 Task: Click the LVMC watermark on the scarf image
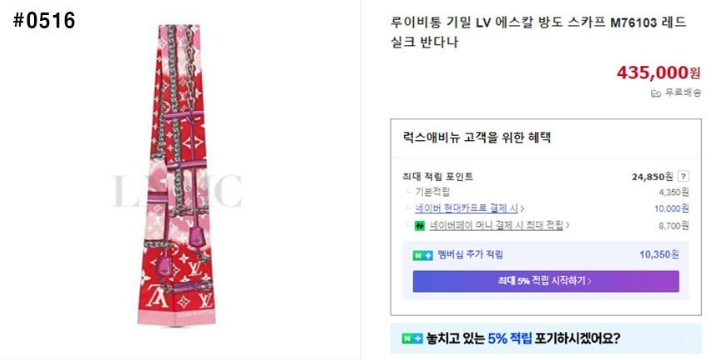[x=177, y=191]
